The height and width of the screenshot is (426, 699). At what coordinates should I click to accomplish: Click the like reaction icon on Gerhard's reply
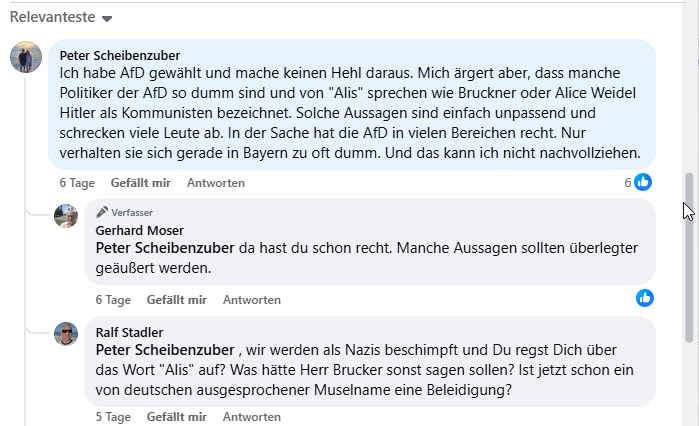point(645,298)
